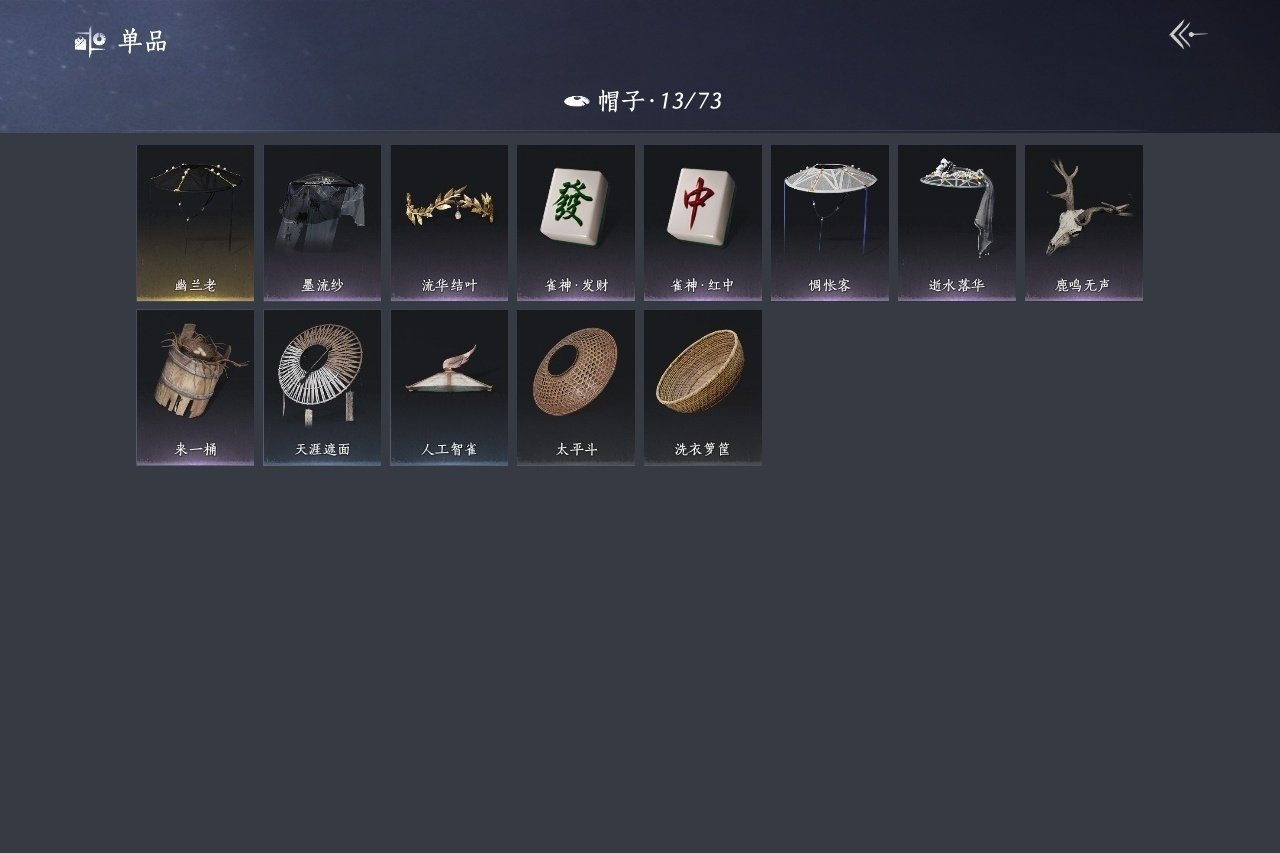
Task: Pick the 流华结叶 golden leaf crown
Action: (x=449, y=222)
